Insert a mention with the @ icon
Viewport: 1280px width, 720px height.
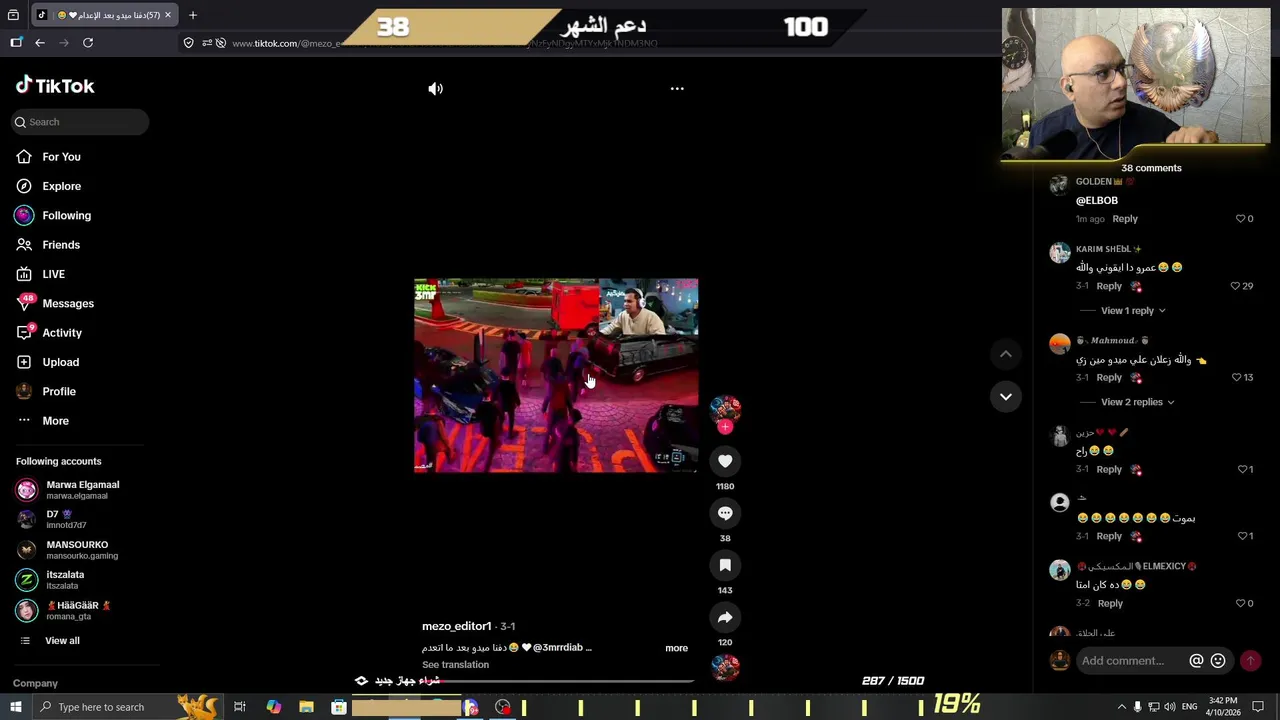[x=1196, y=661]
